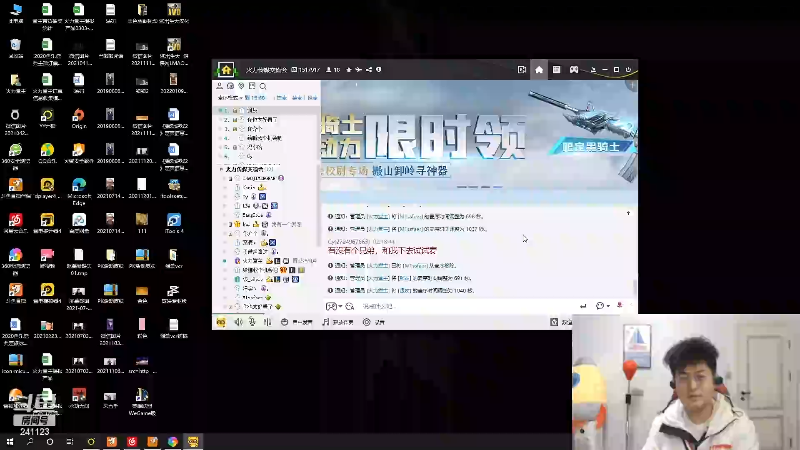Open the dropdown arrow beside the emoji face
Viewport: 800px width, 450px height.
click(608, 306)
